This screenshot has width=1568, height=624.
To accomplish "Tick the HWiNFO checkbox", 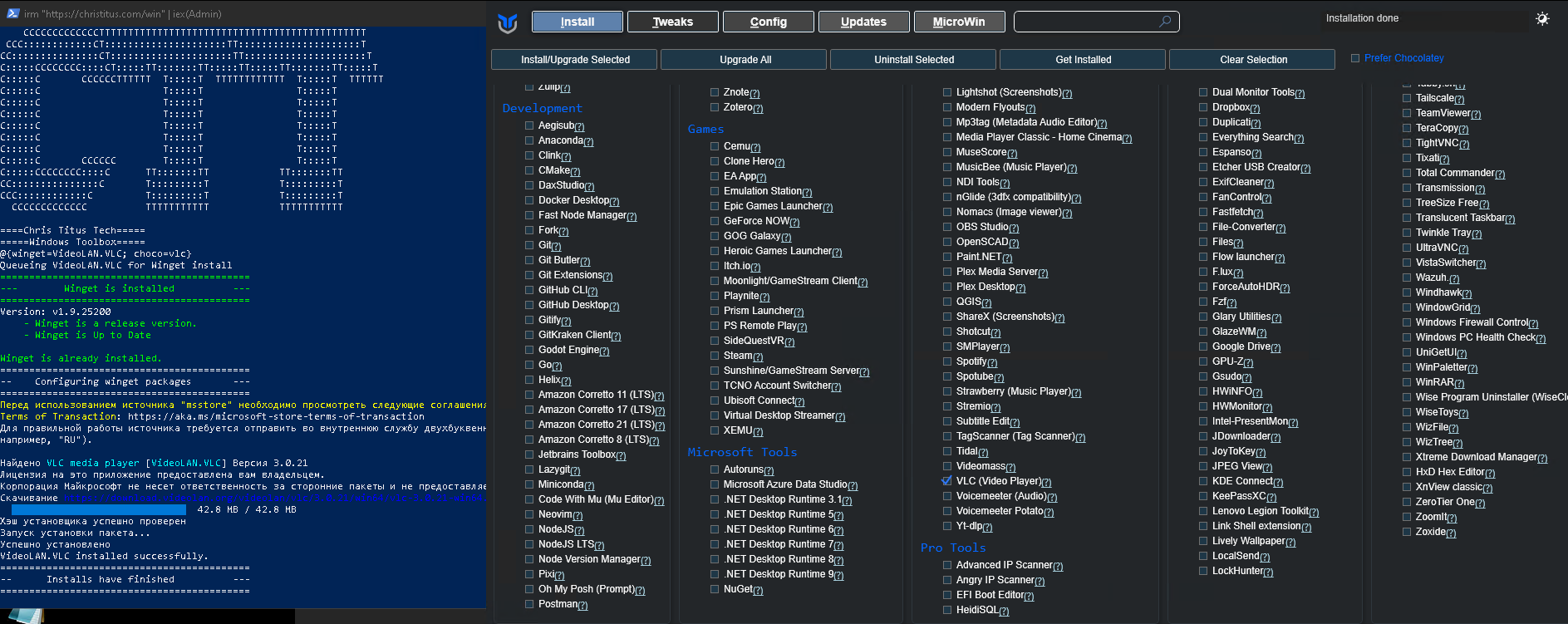I will [x=1203, y=391].
